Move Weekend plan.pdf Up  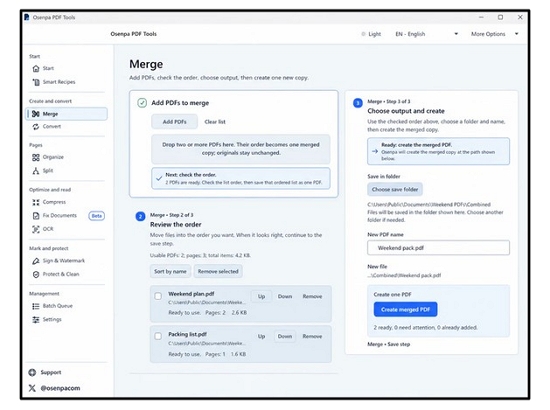click(261, 297)
